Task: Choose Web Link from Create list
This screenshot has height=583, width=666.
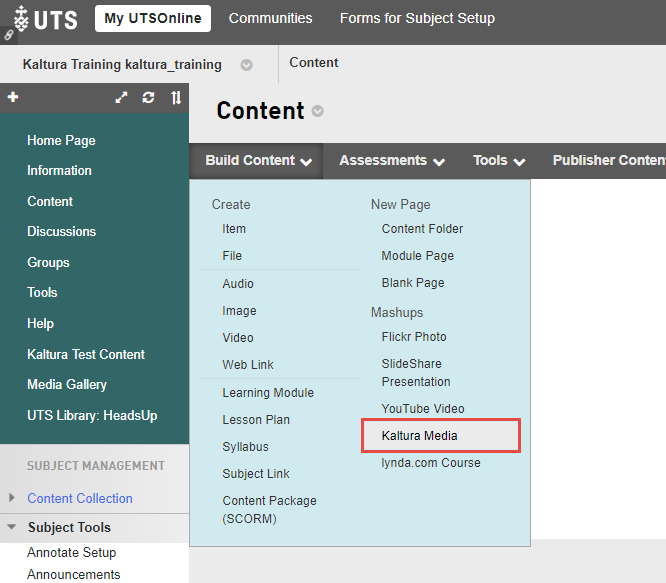Action: coord(247,365)
